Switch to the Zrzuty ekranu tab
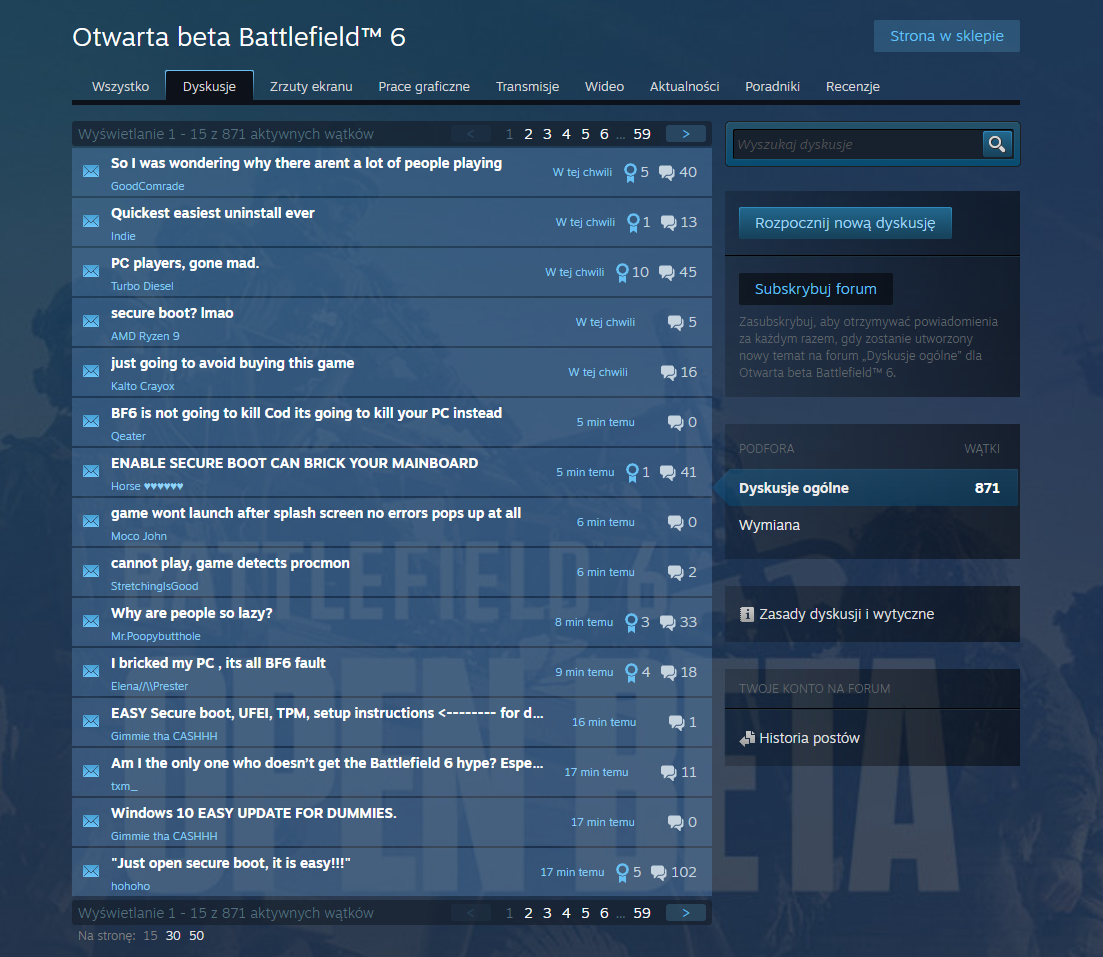 (311, 87)
